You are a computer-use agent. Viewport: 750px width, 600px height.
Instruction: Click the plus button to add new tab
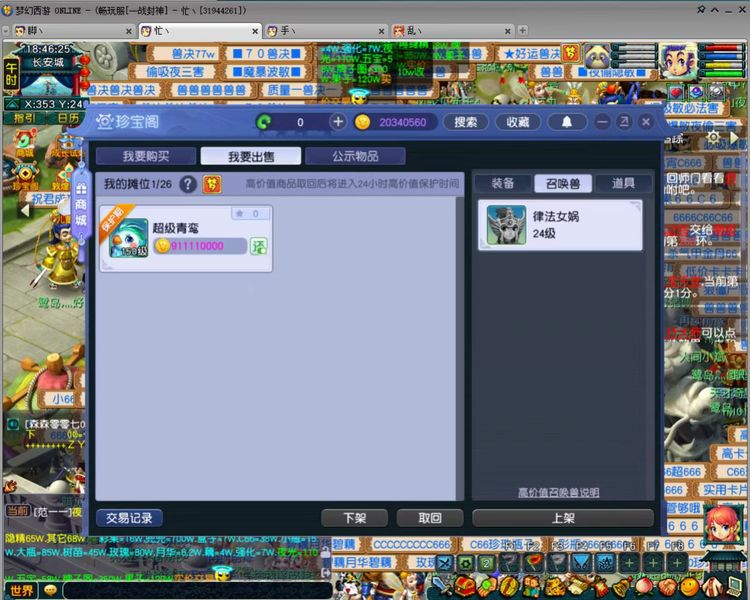point(523,30)
